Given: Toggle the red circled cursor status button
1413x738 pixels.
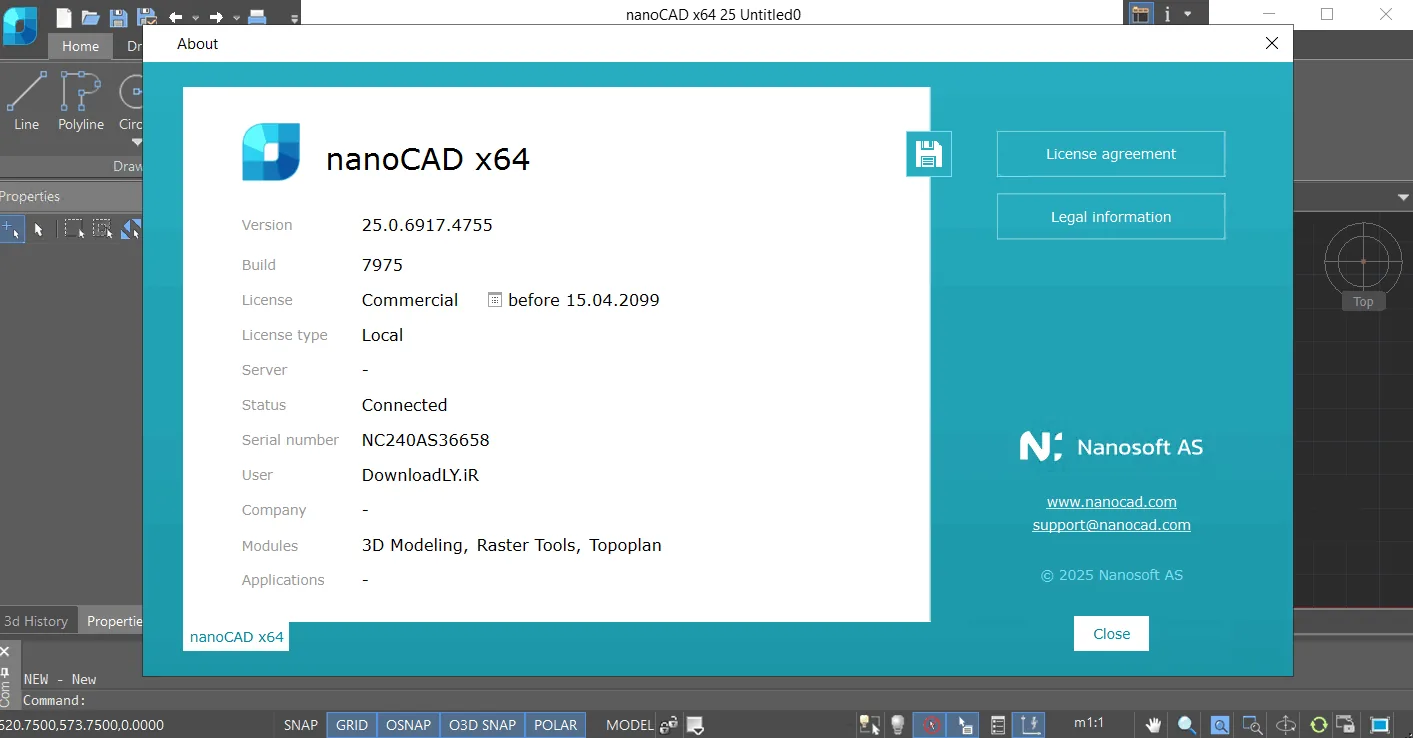Looking at the screenshot, I should [x=931, y=725].
